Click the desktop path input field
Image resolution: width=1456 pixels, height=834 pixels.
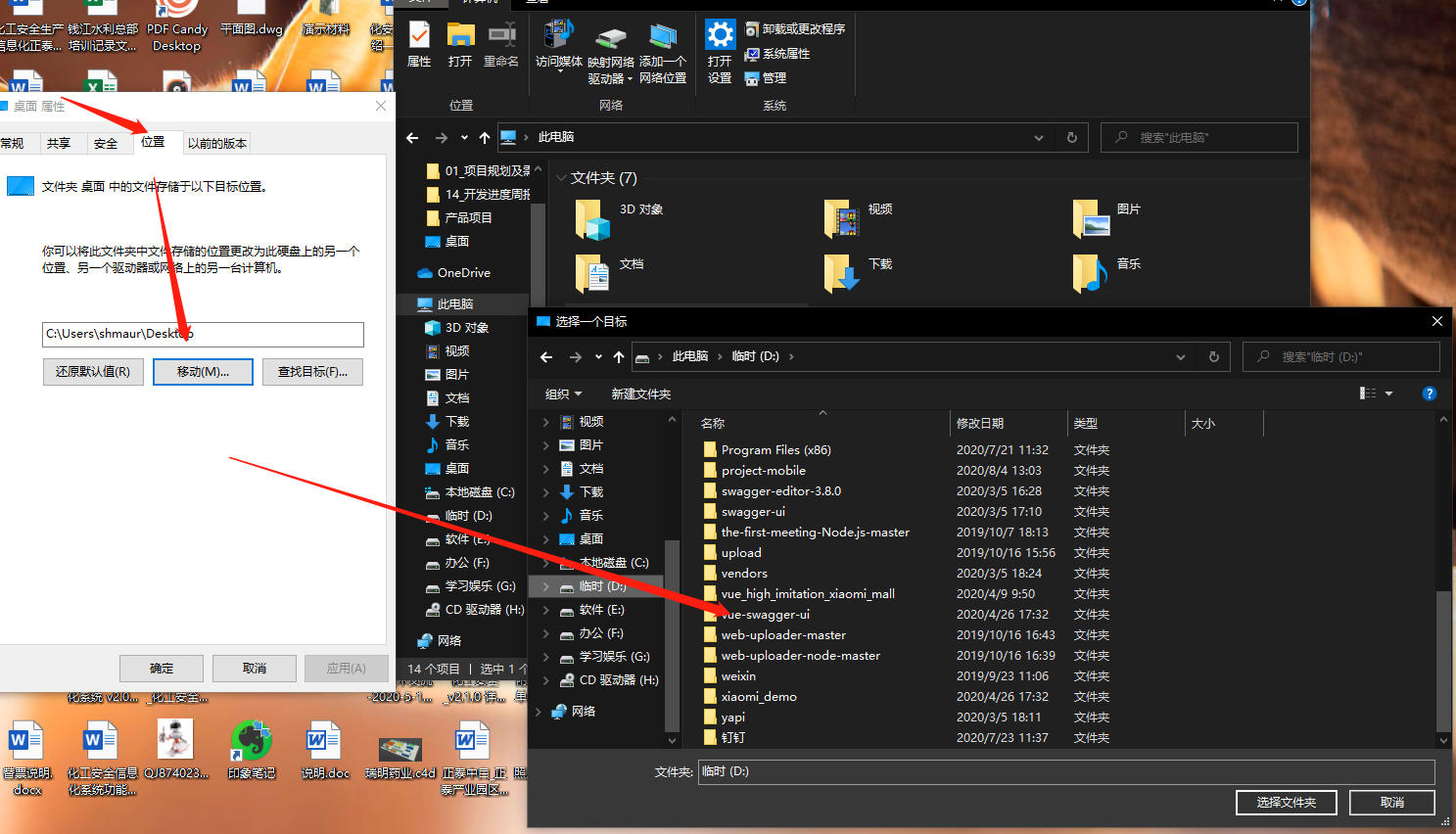[203, 334]
